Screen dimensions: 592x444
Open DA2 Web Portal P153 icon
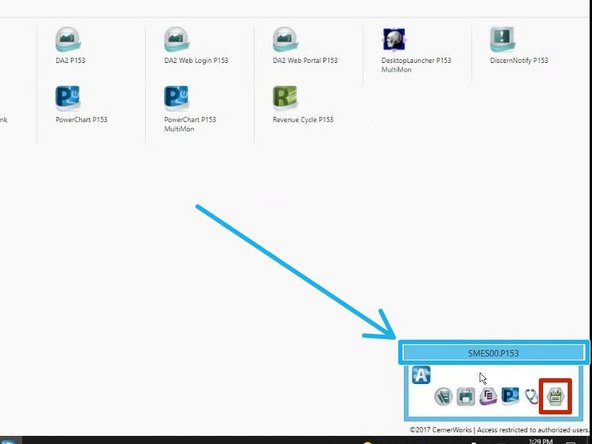[285, 39]
